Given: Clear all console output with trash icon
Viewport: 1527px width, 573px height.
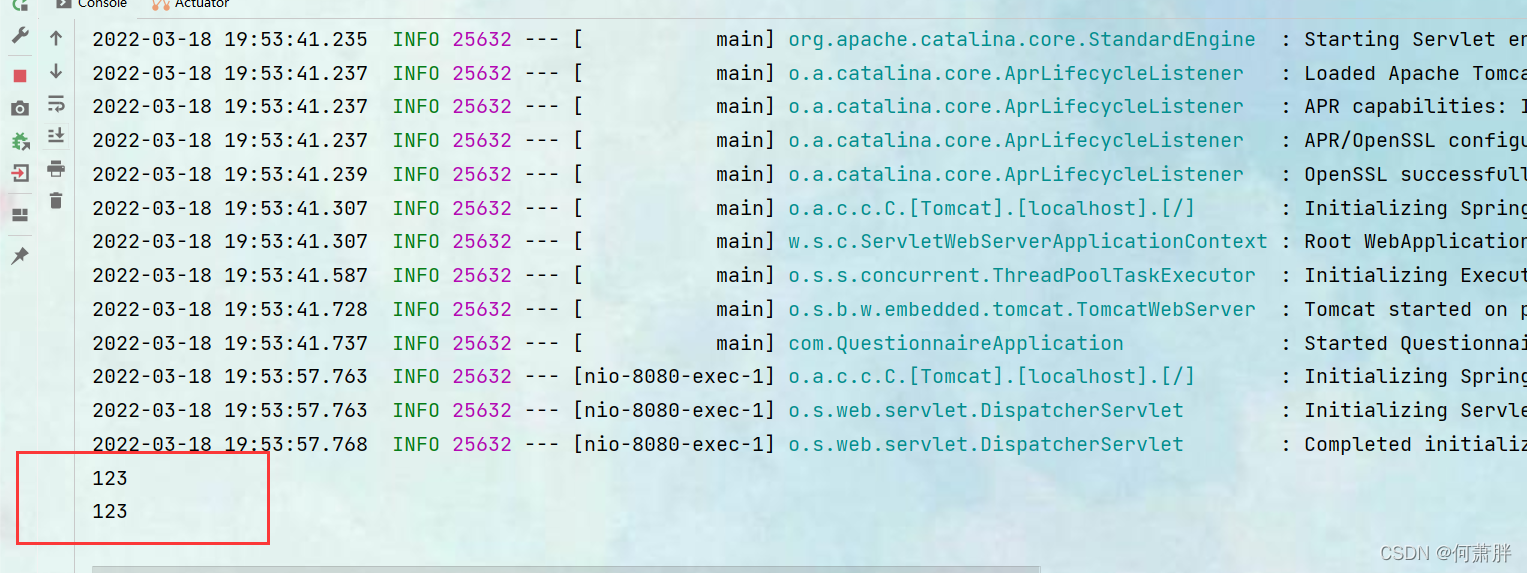Looking at the screenshot, I should coord(56,201).
